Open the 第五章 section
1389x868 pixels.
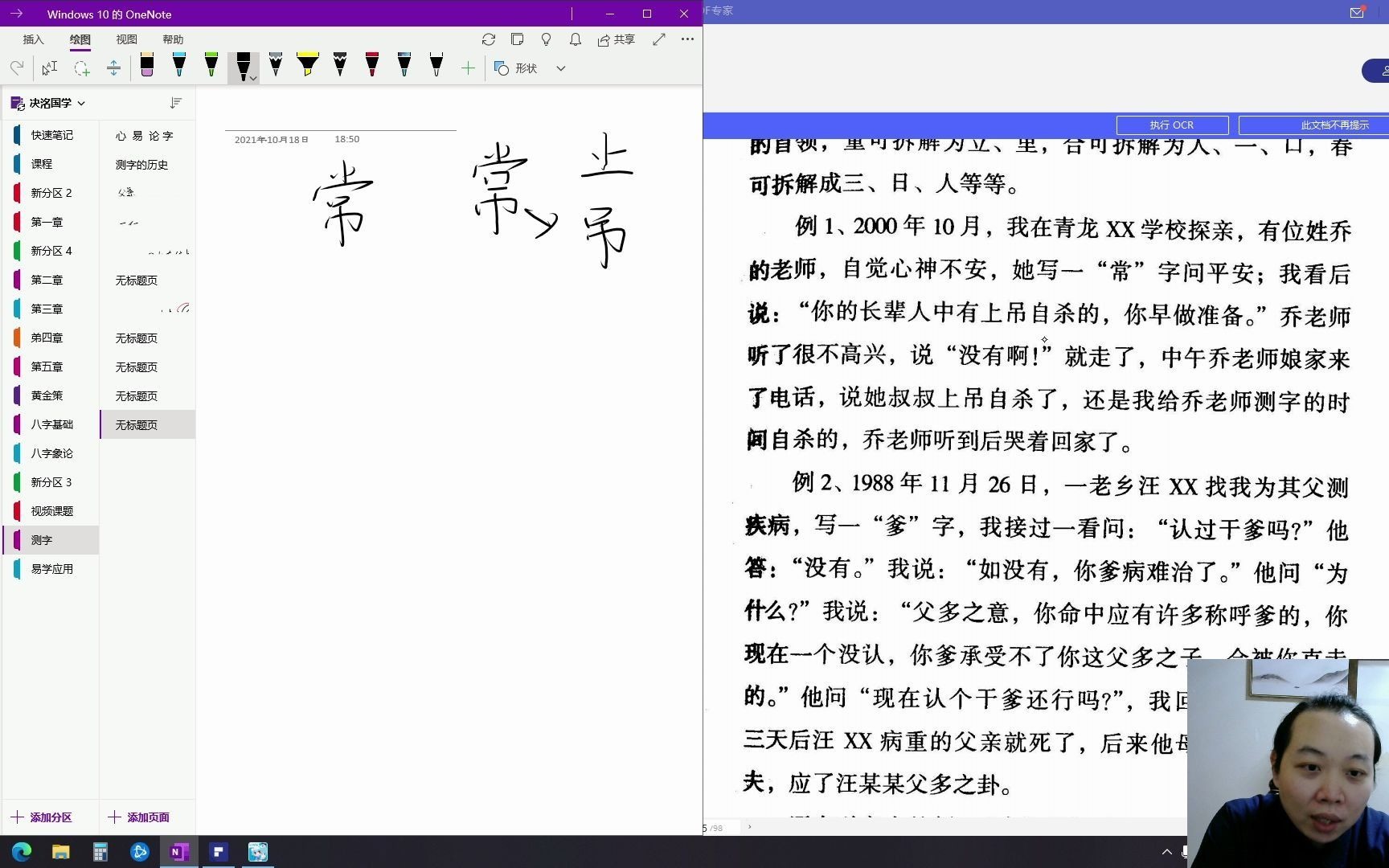pos(51,366)
